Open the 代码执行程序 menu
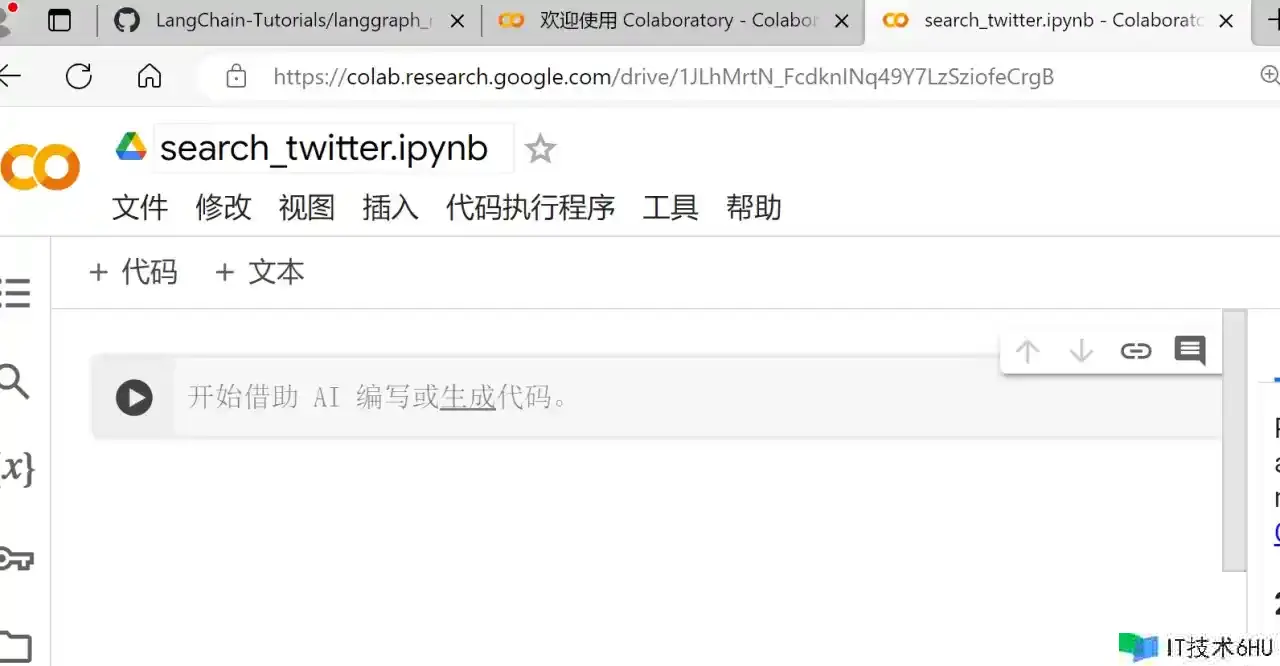 (530, 207)
